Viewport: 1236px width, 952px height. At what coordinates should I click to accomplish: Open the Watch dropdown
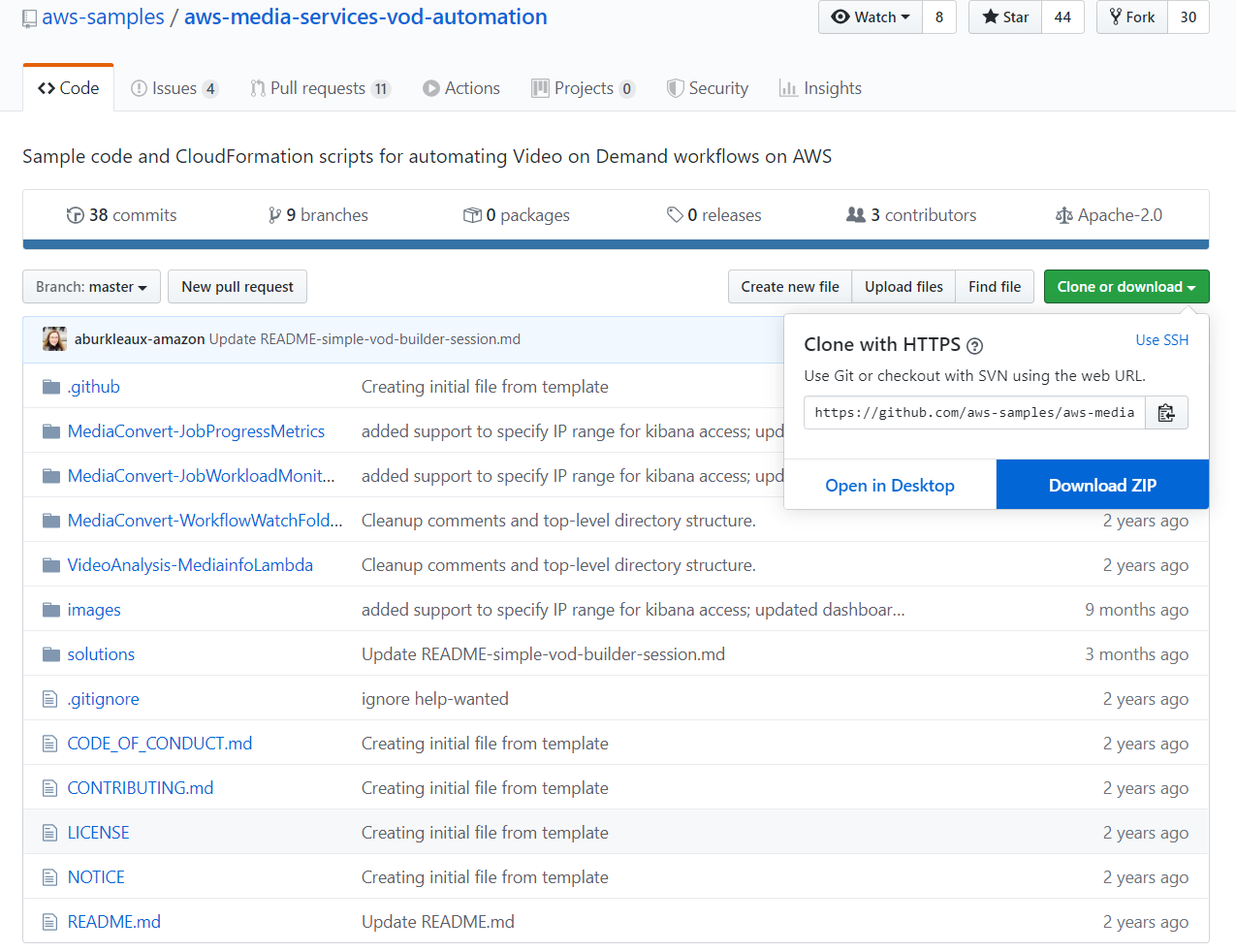point(871,17)
